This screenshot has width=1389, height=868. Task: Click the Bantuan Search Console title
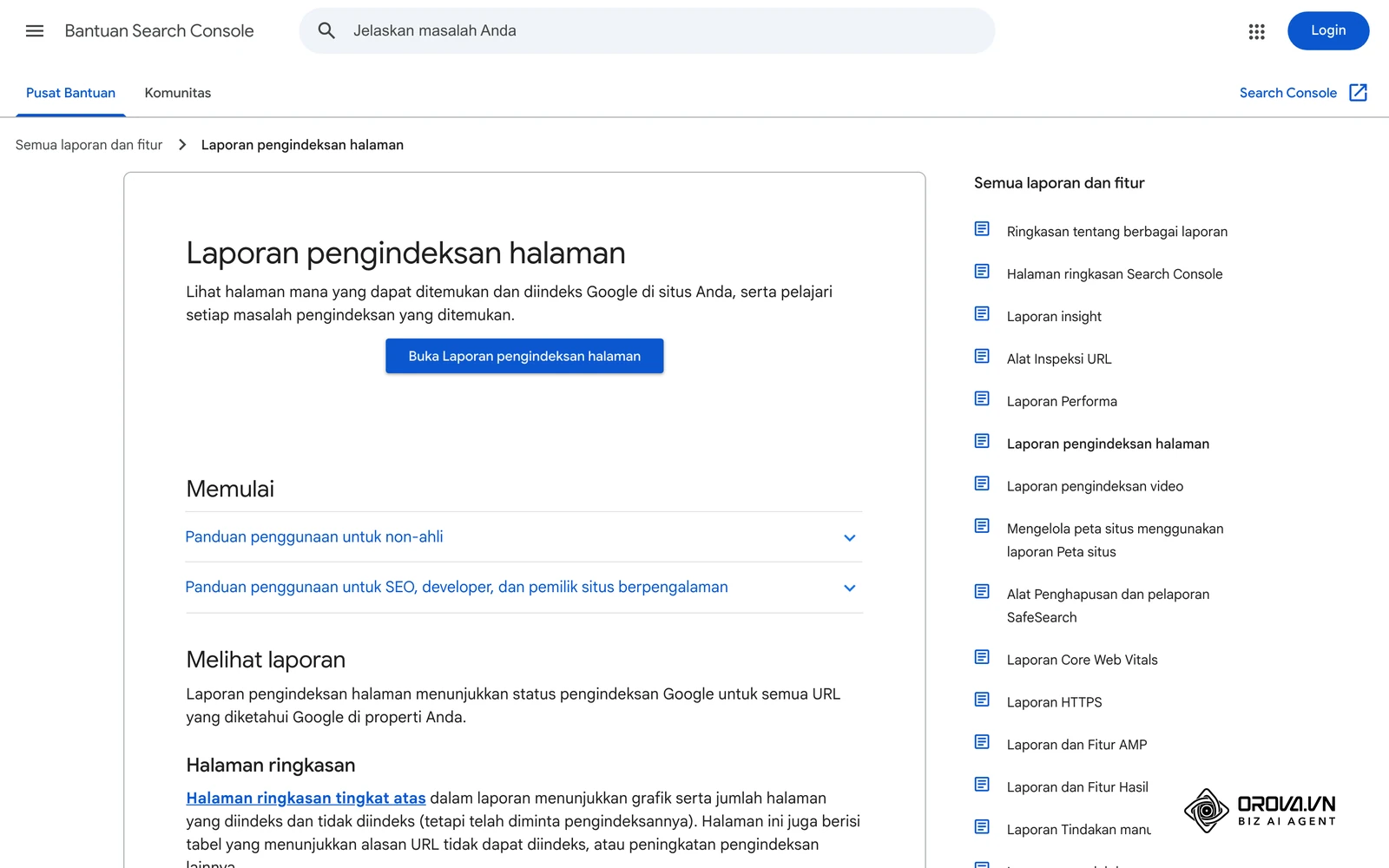click(x=159, y=31)
